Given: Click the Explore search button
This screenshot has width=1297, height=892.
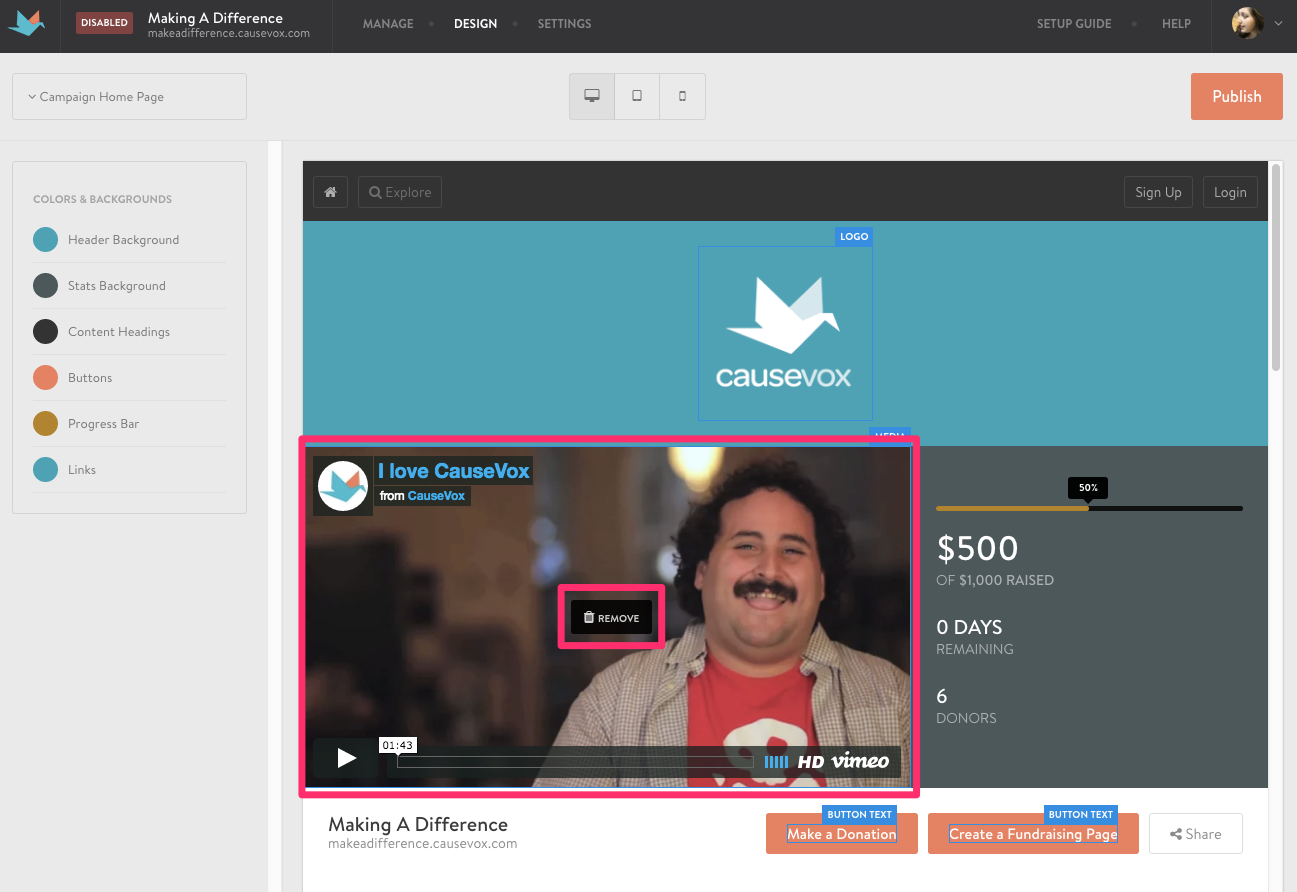Looking at the screenshot, I should tap(400, 192).
